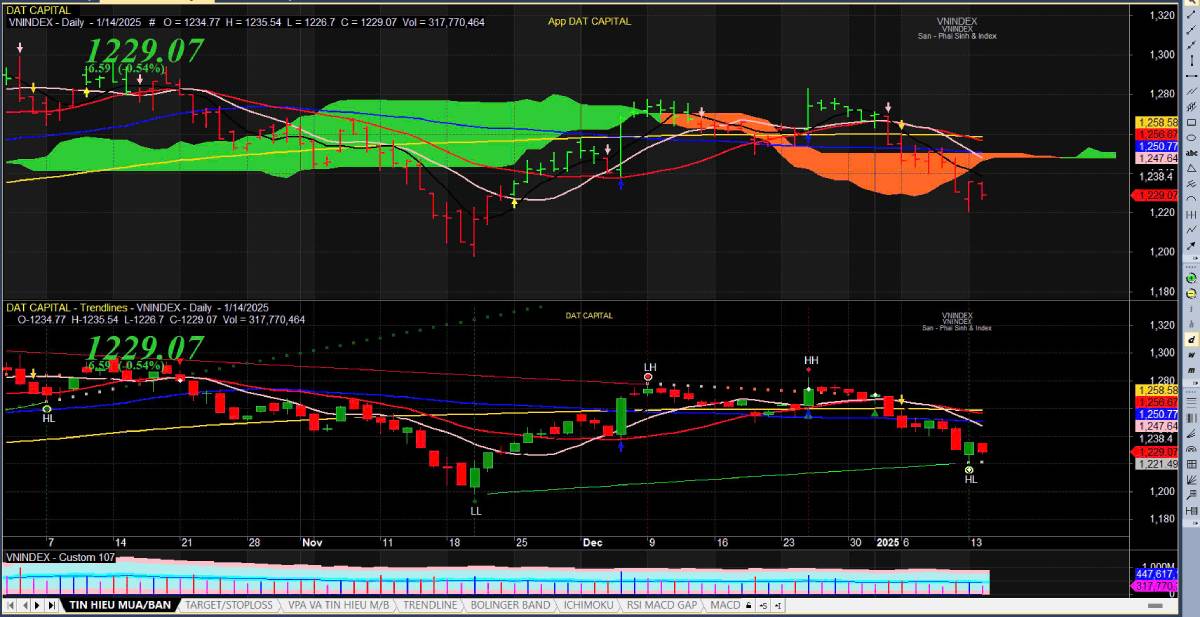Switch to the BOLINGER BAND tab
Viewport: 1200px width, 617px height.
coord(513,606)
